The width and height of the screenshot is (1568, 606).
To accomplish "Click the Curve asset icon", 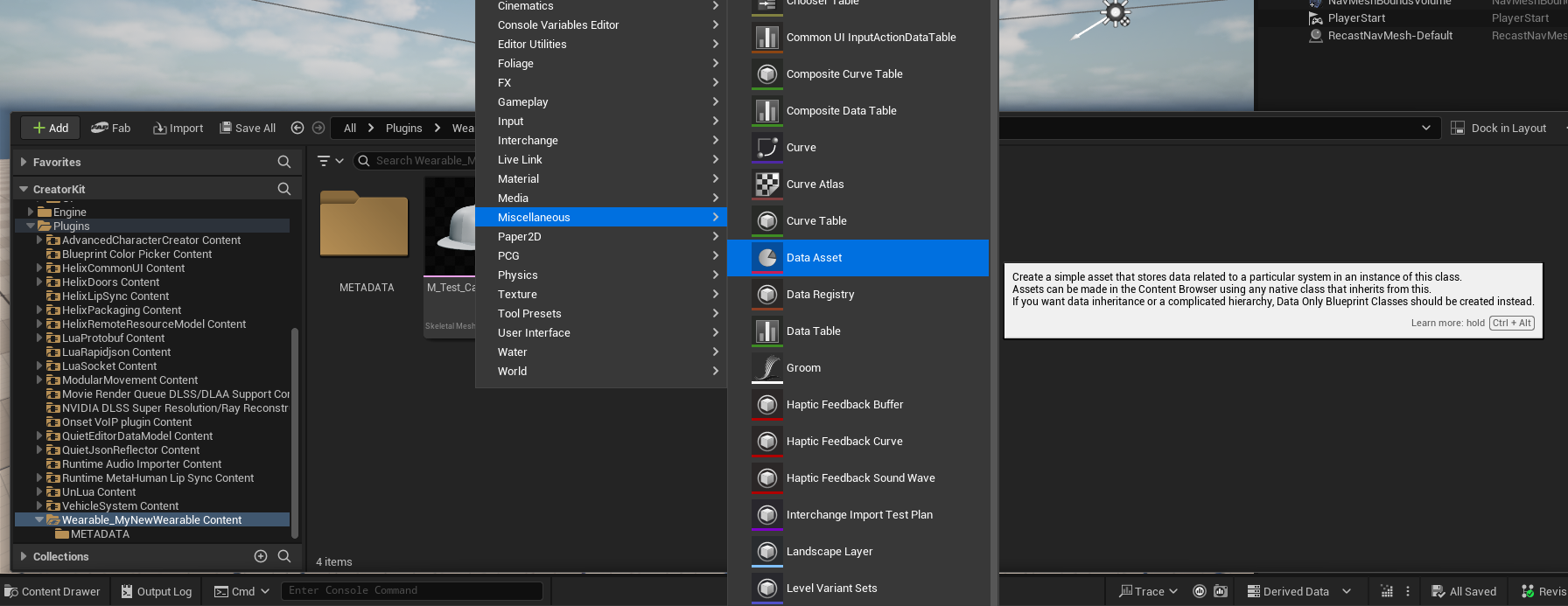I will tap(767, 147).
